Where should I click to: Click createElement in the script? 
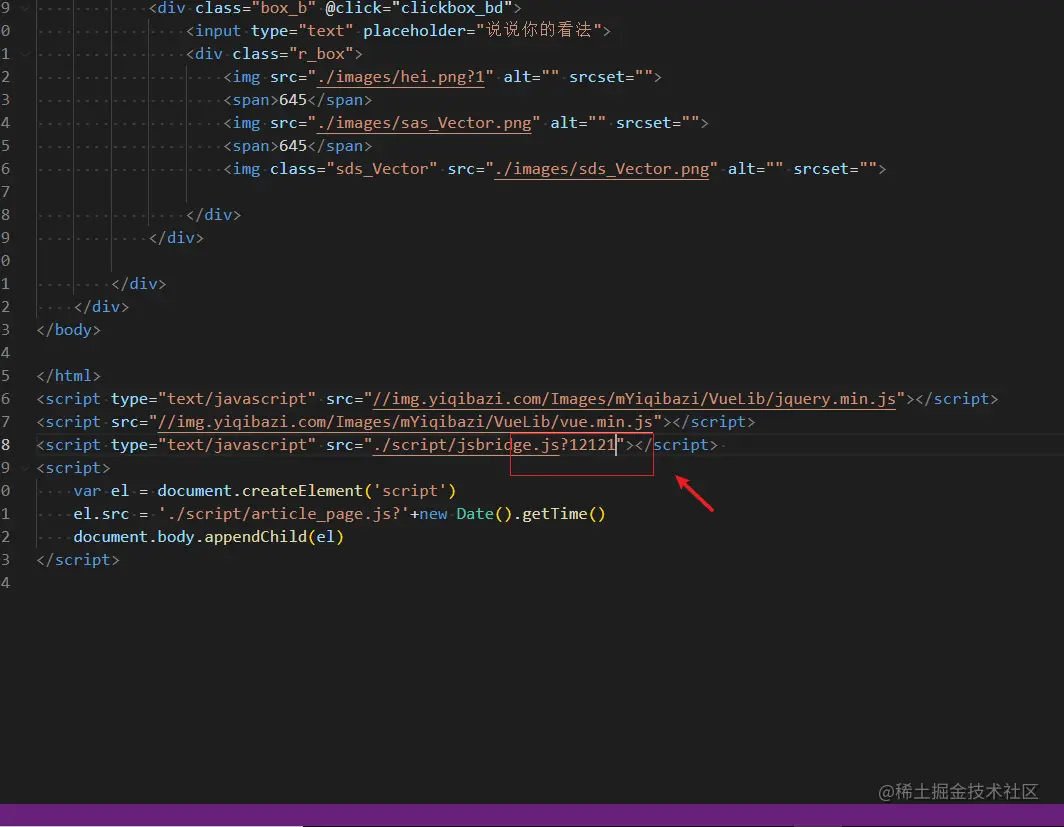pyautogui.click(x=303, y=491)
